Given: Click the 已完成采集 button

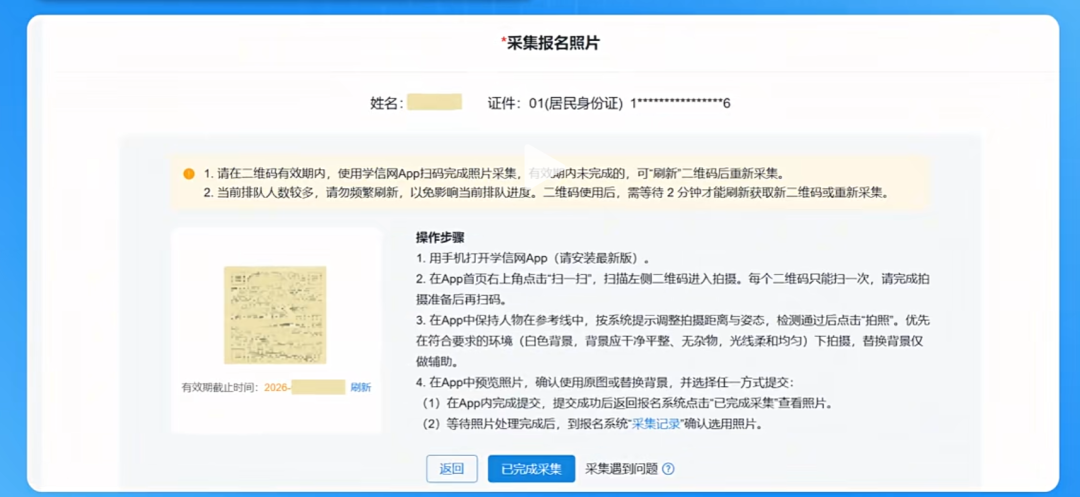Looking at the screenshot, I should tap(531, 469).
